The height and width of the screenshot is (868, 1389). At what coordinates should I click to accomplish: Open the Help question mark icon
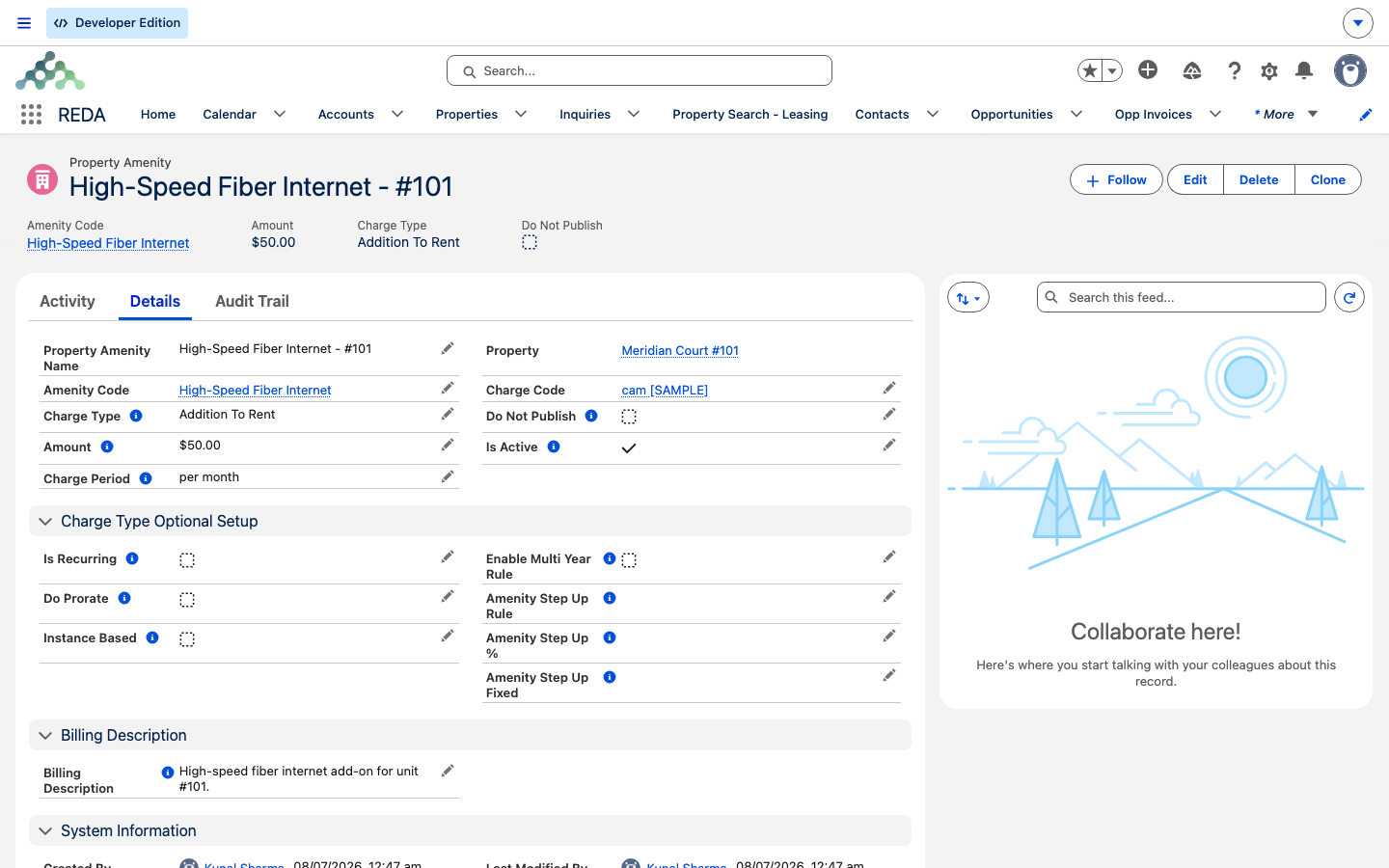1234,70
